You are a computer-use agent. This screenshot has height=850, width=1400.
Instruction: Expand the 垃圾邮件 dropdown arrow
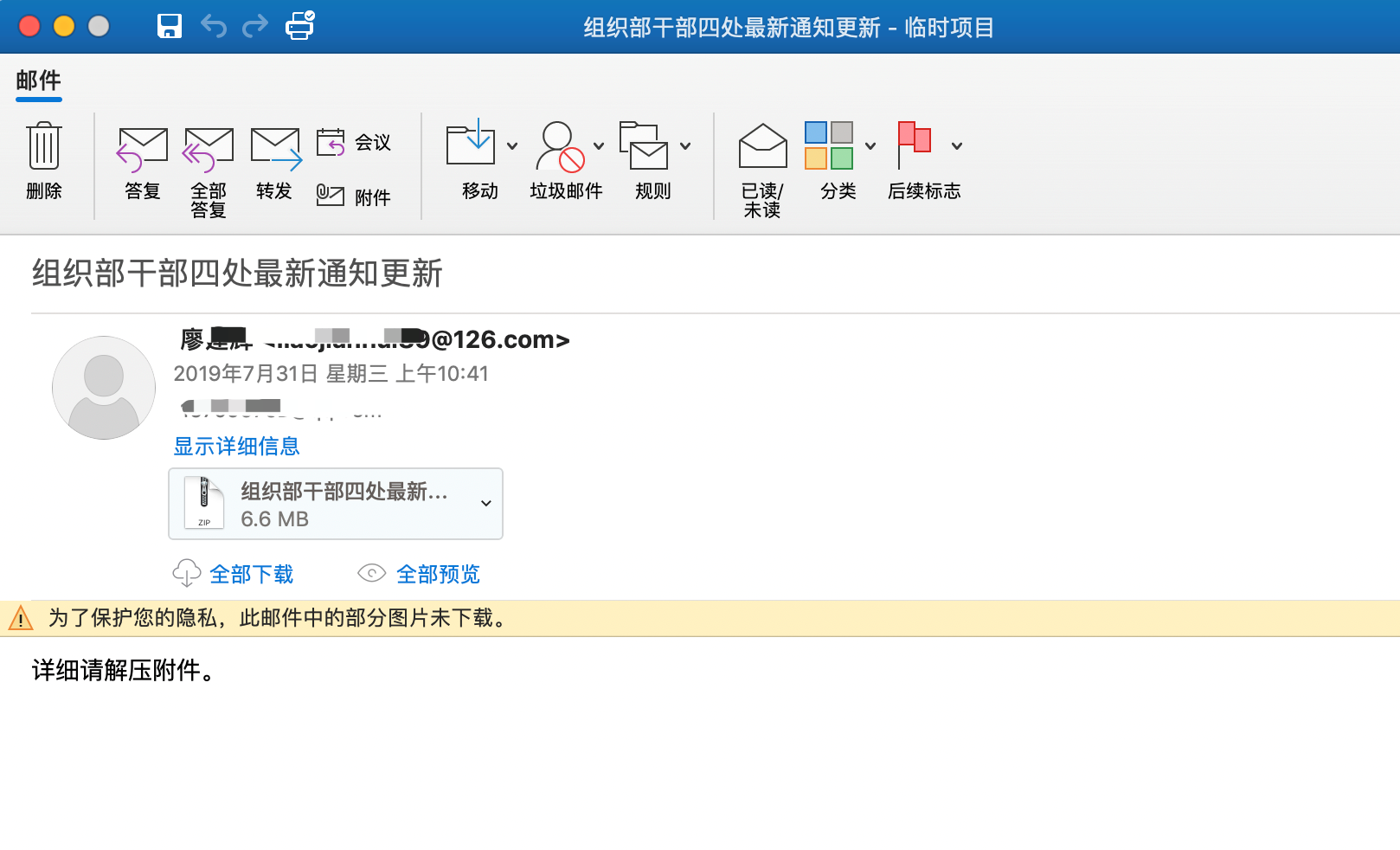(x=599, y=146)
